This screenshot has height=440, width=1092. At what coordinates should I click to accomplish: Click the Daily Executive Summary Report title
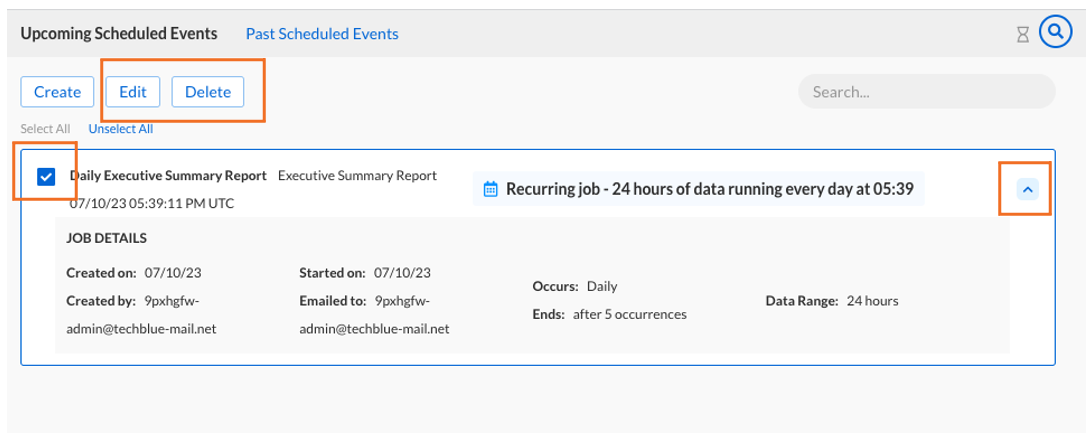[x=168, y=175]
